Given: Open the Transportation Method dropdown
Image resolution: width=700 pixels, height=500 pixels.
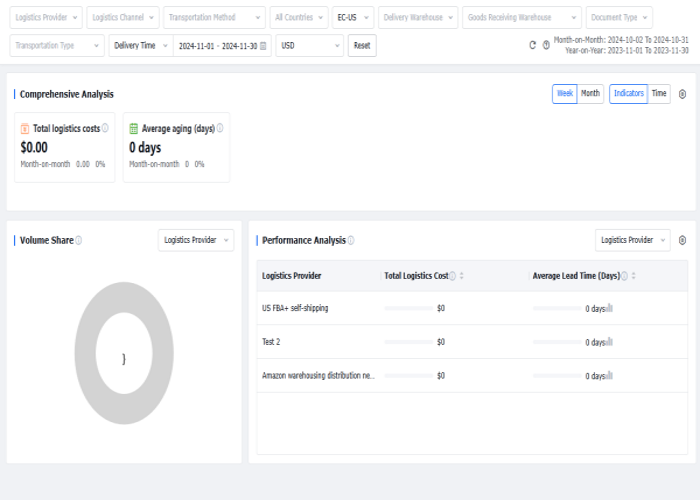Looking at the screenshot, I should (214, 17).
